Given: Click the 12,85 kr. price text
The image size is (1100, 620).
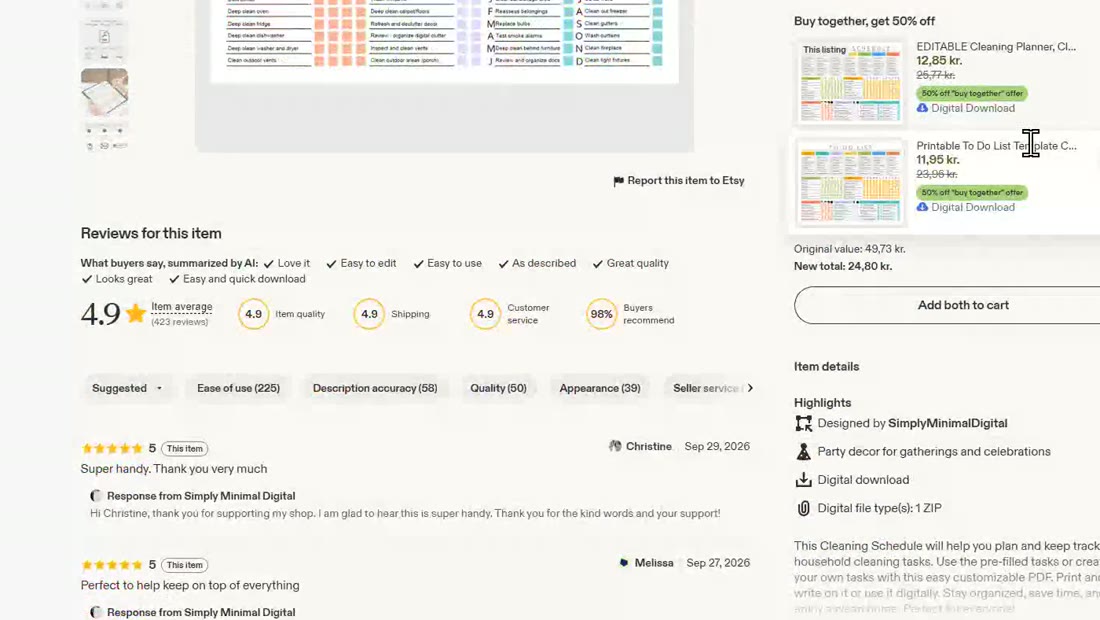Looking at the screenshot, I should click(x=939, y=60).
